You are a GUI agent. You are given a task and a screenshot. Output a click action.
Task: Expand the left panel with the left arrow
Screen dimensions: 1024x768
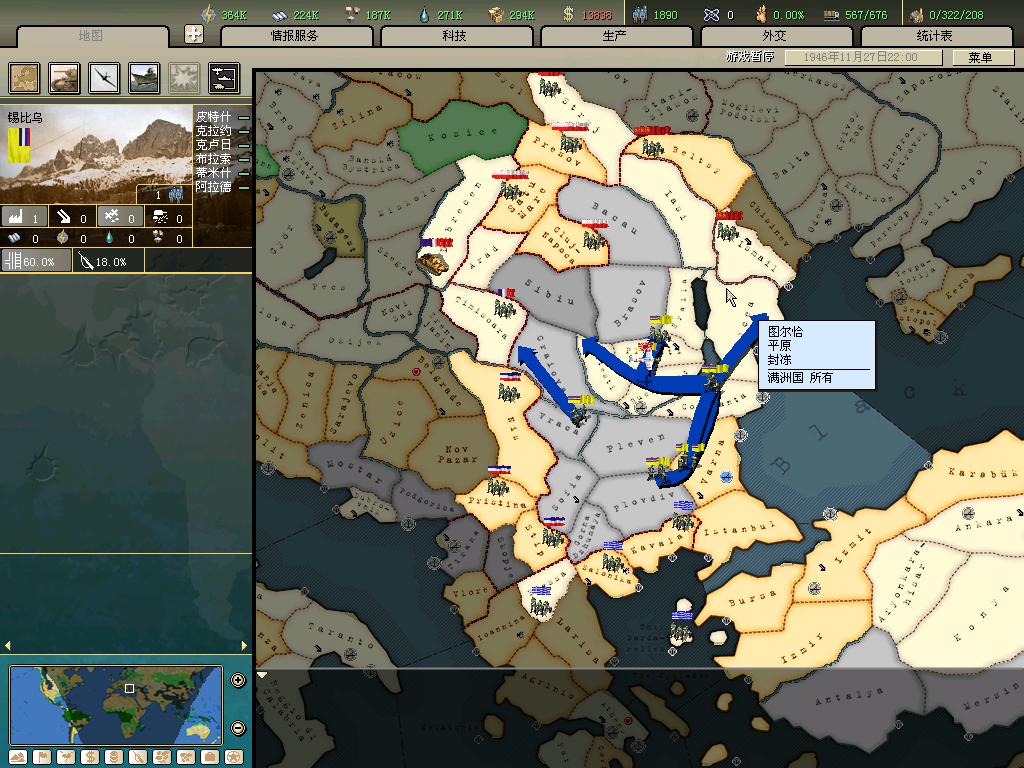coord(8,646)
